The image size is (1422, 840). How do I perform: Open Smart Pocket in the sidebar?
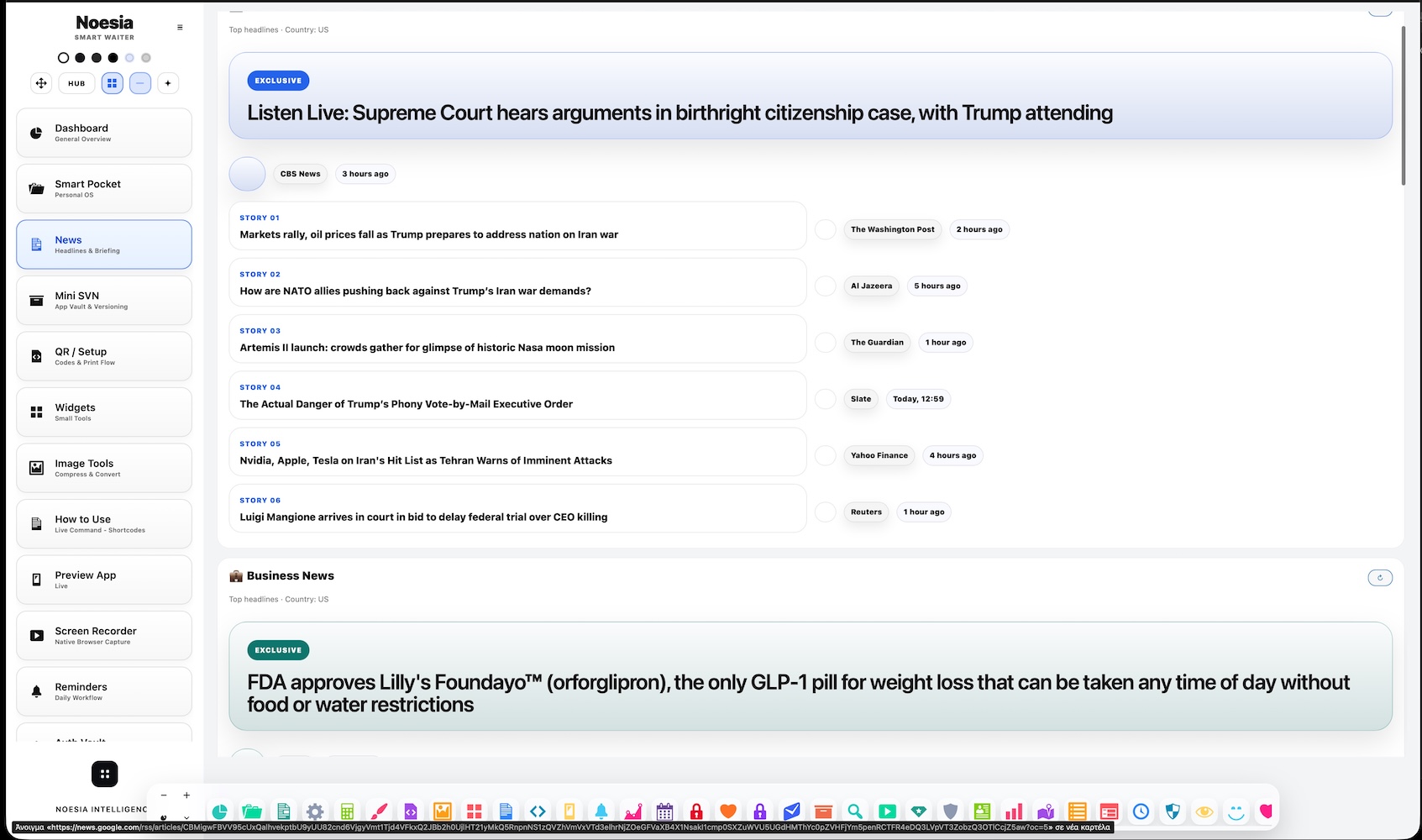[x=104, y=189]
